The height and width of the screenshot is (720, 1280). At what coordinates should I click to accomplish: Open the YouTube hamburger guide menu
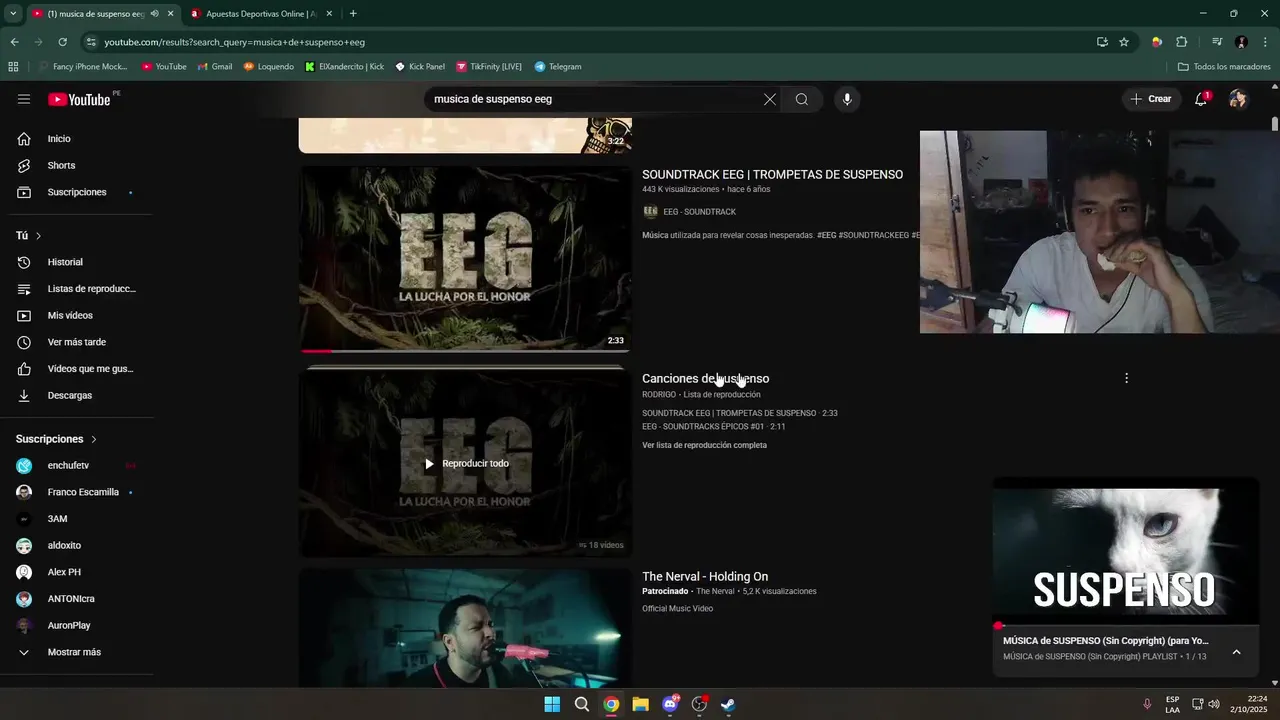[x=24, y=99]
